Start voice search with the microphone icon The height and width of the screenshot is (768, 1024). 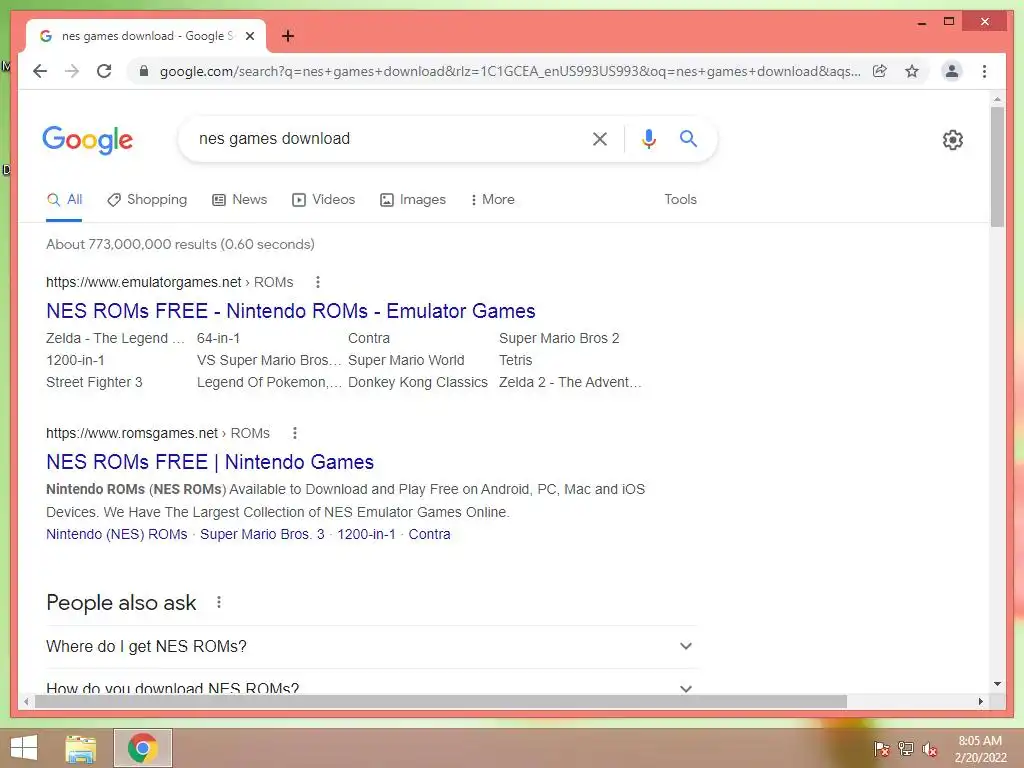(x=648, y=138)
